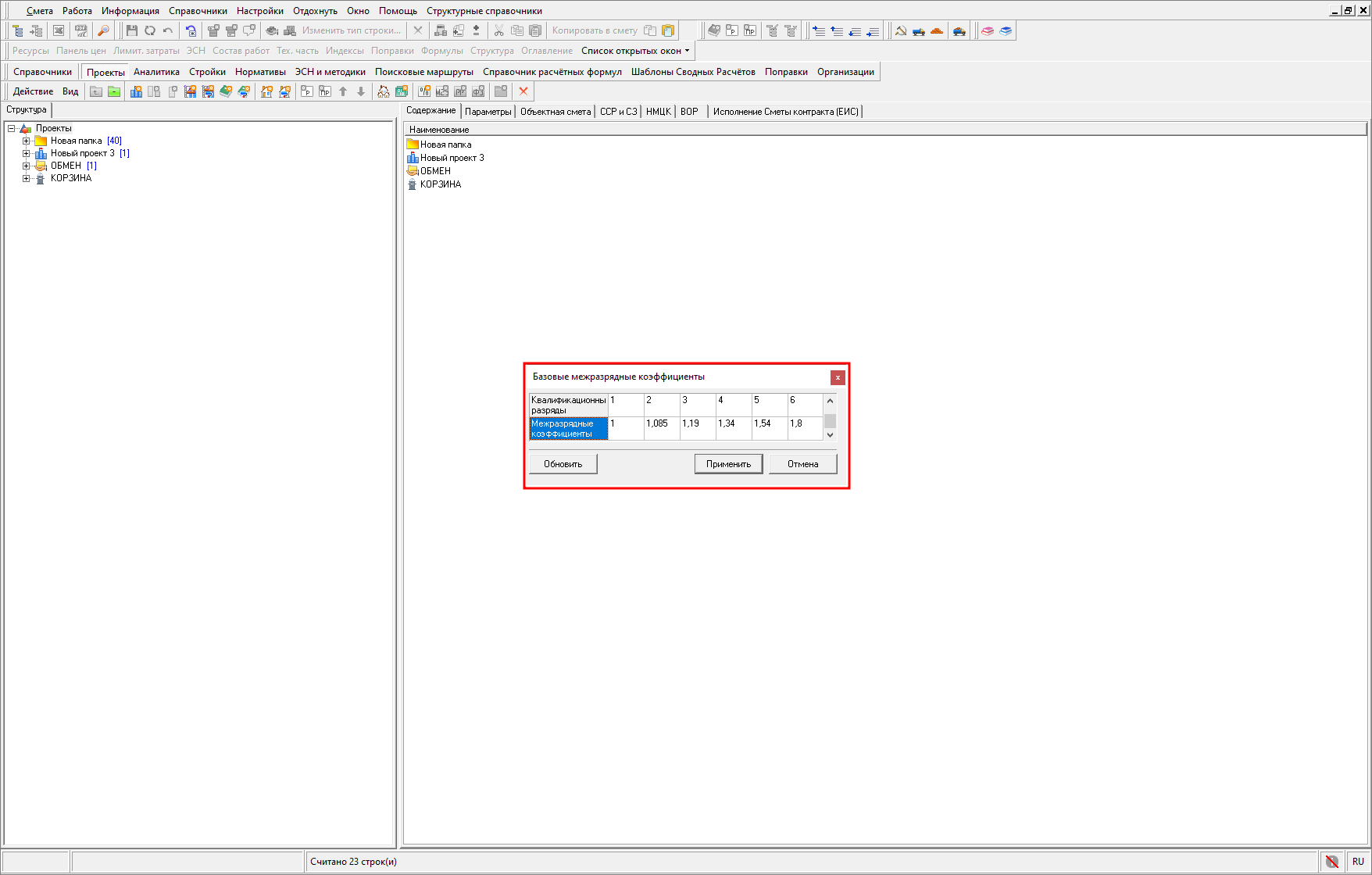The image size is (1372, 875).
Task: Select coefficient cell with value 1,085
Action: (661, 428)
